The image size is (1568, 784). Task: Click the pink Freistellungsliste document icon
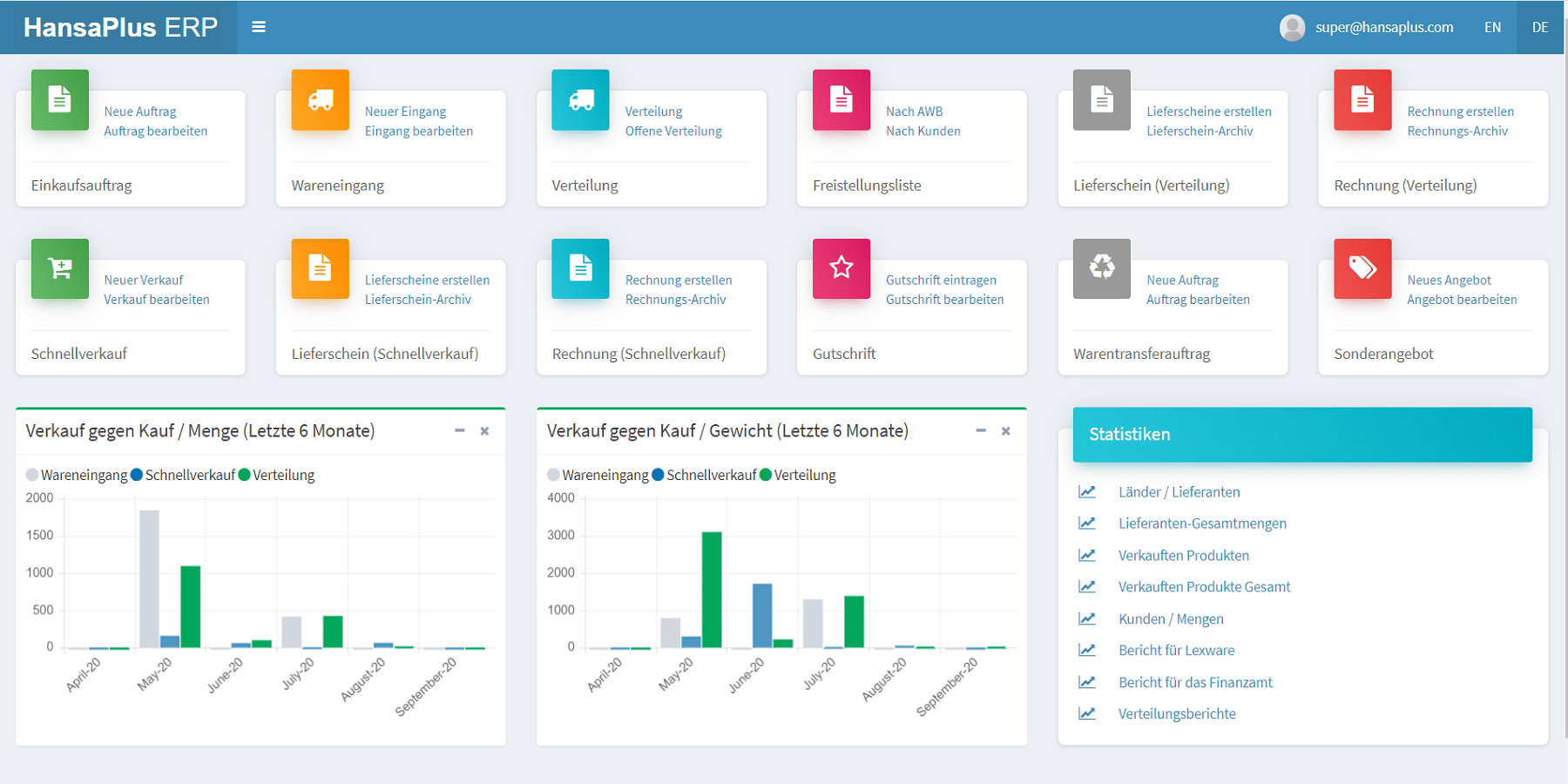click(x=841, y=100)
